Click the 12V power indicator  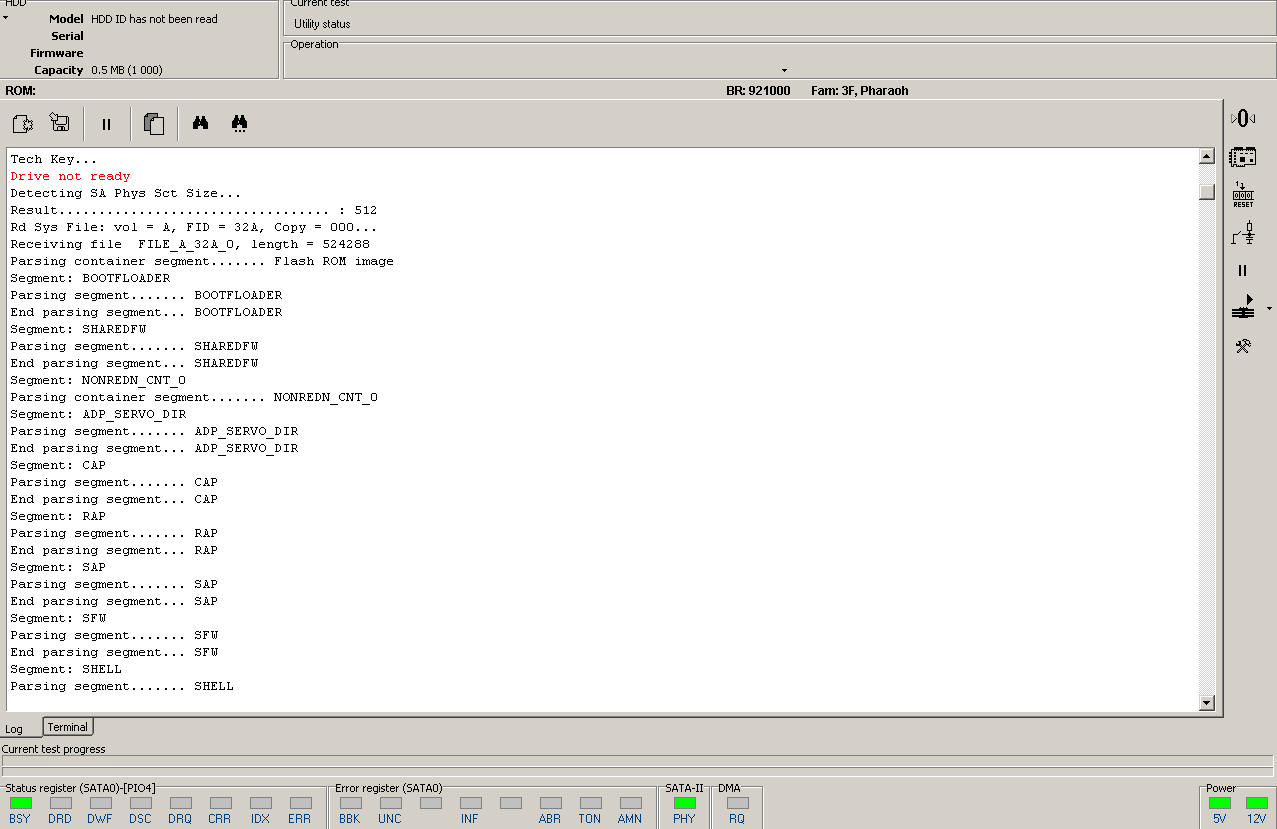pos(1257,803)
